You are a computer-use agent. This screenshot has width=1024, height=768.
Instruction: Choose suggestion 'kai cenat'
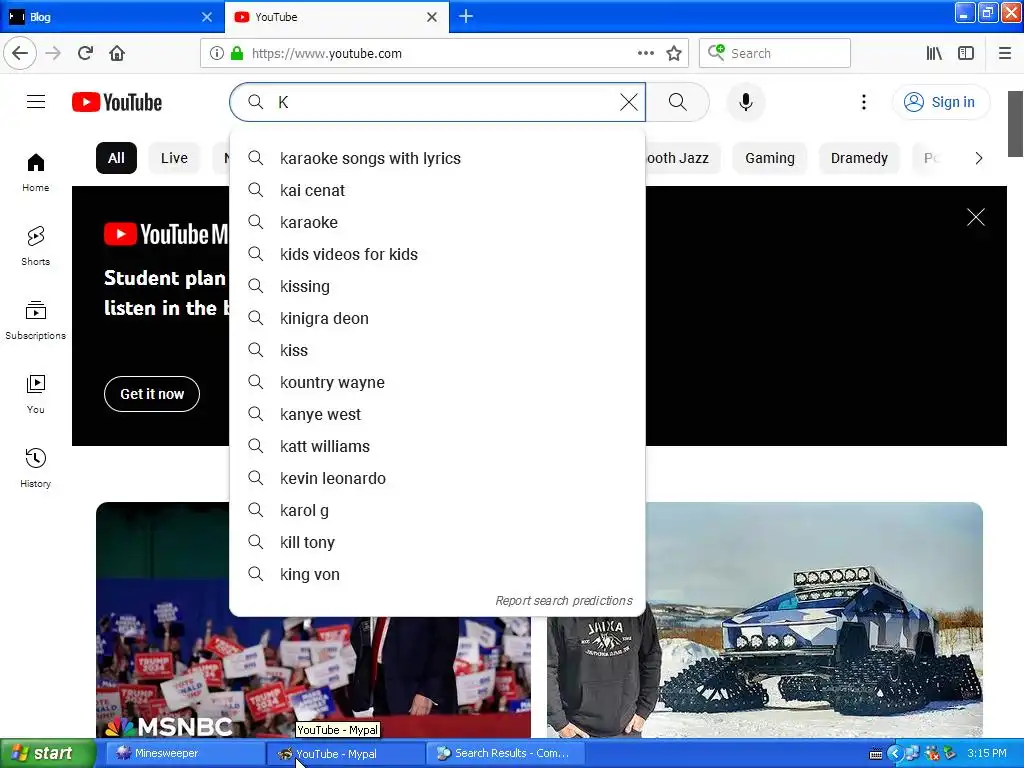438,190
